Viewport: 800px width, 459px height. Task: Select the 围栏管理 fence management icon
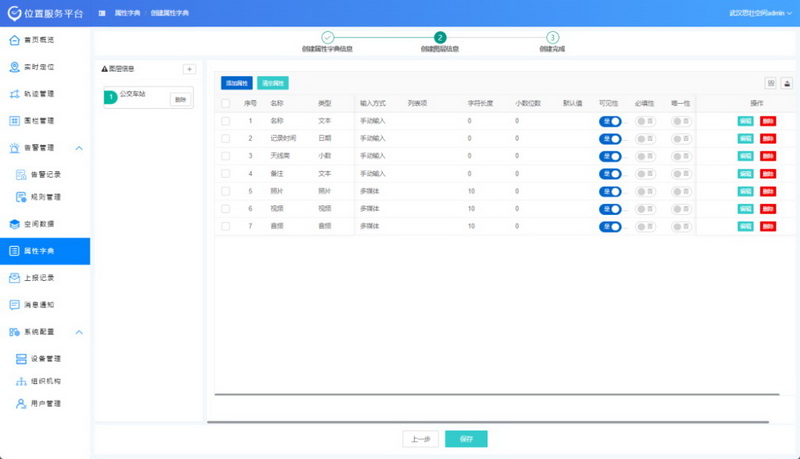click(14, 122)
